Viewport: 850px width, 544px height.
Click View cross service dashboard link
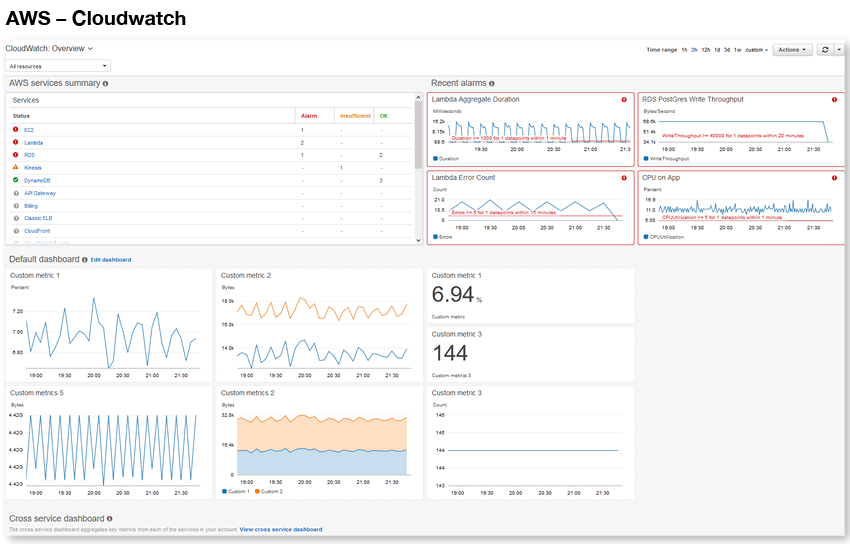point(281,529)
